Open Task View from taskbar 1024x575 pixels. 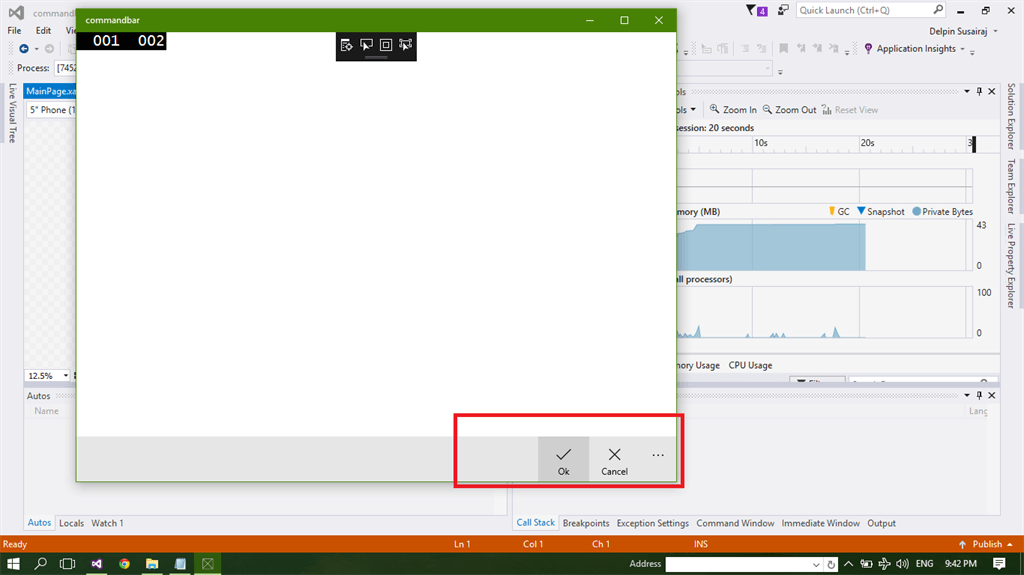(x=67, y=563)
